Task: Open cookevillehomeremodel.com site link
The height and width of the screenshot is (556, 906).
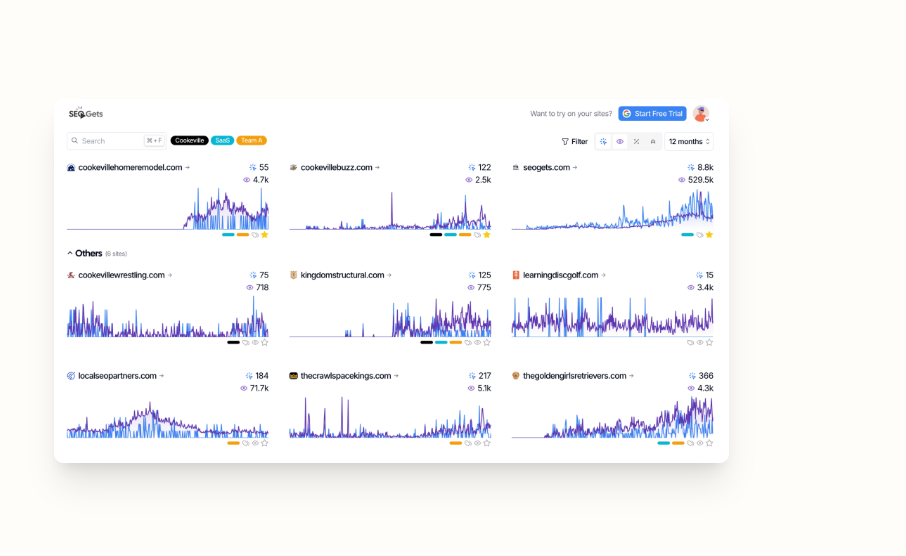Action: [x=130, y=167]
